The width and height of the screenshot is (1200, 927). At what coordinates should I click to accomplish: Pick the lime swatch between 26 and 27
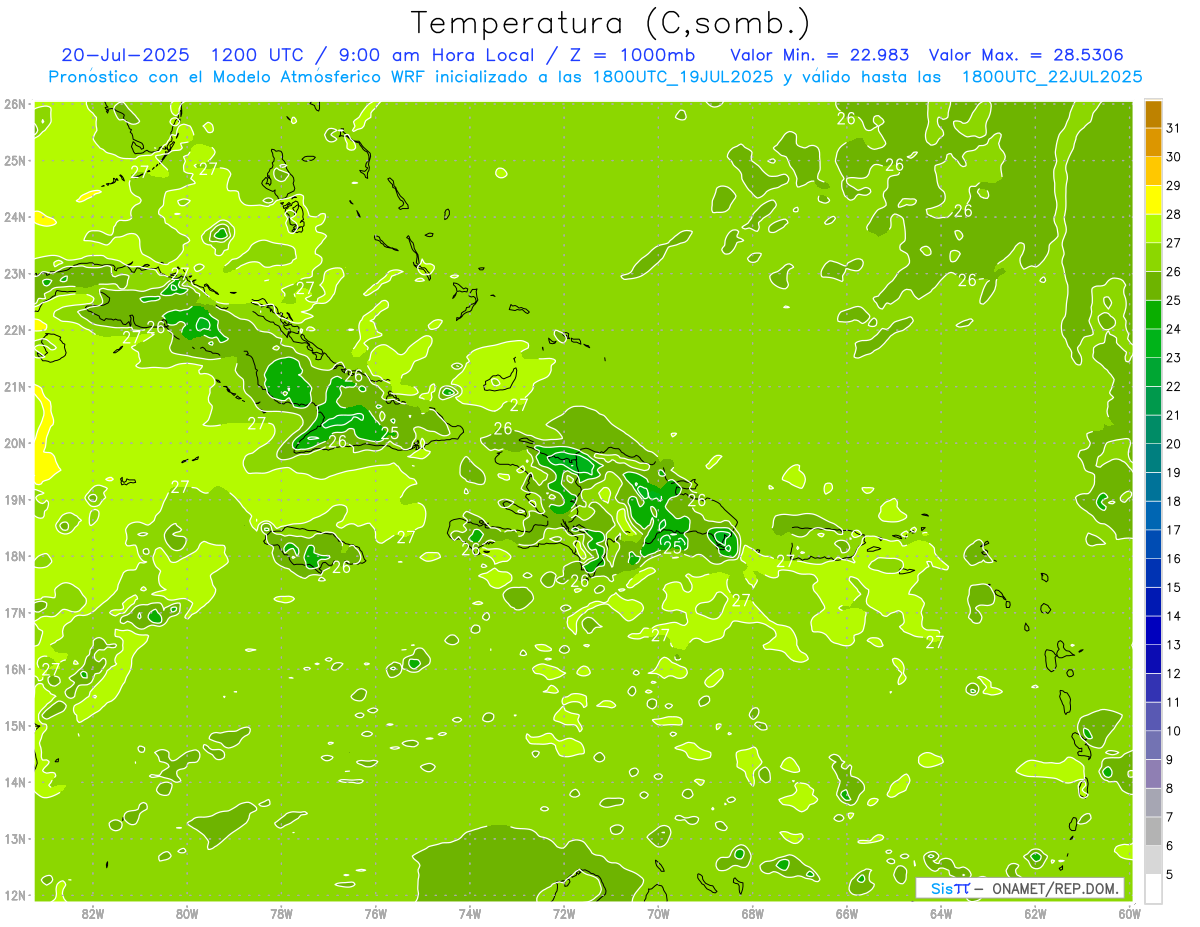(x=1153, y=257)
